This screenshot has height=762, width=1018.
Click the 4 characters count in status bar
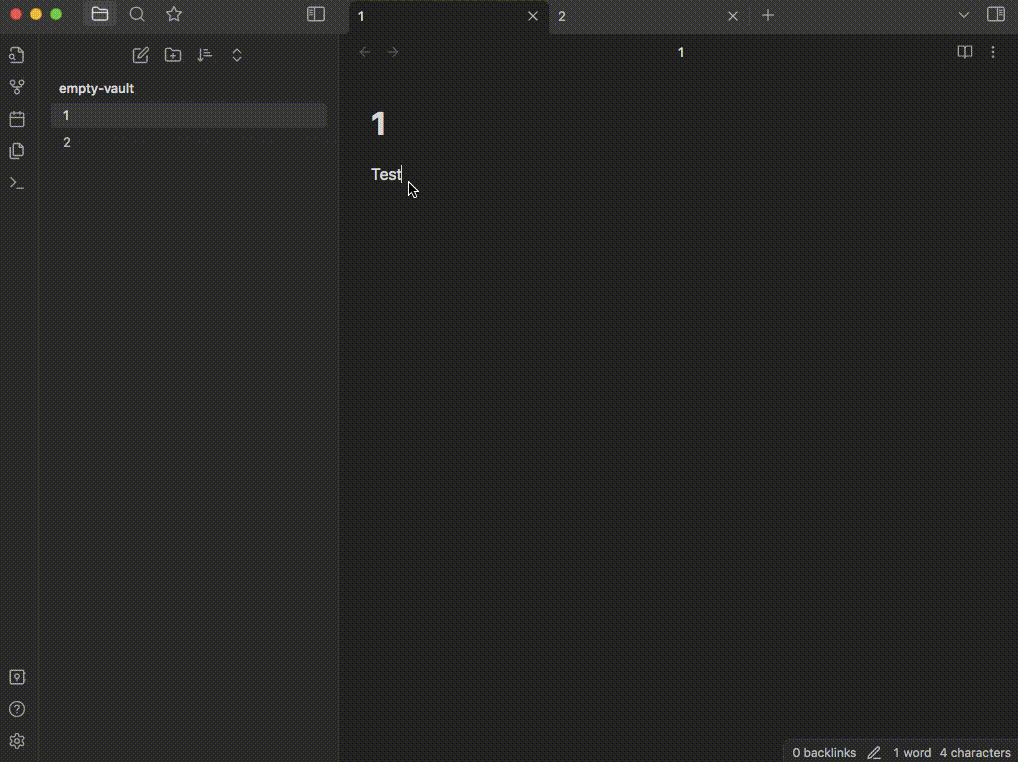pyautogui.click(x=975, y=753)
